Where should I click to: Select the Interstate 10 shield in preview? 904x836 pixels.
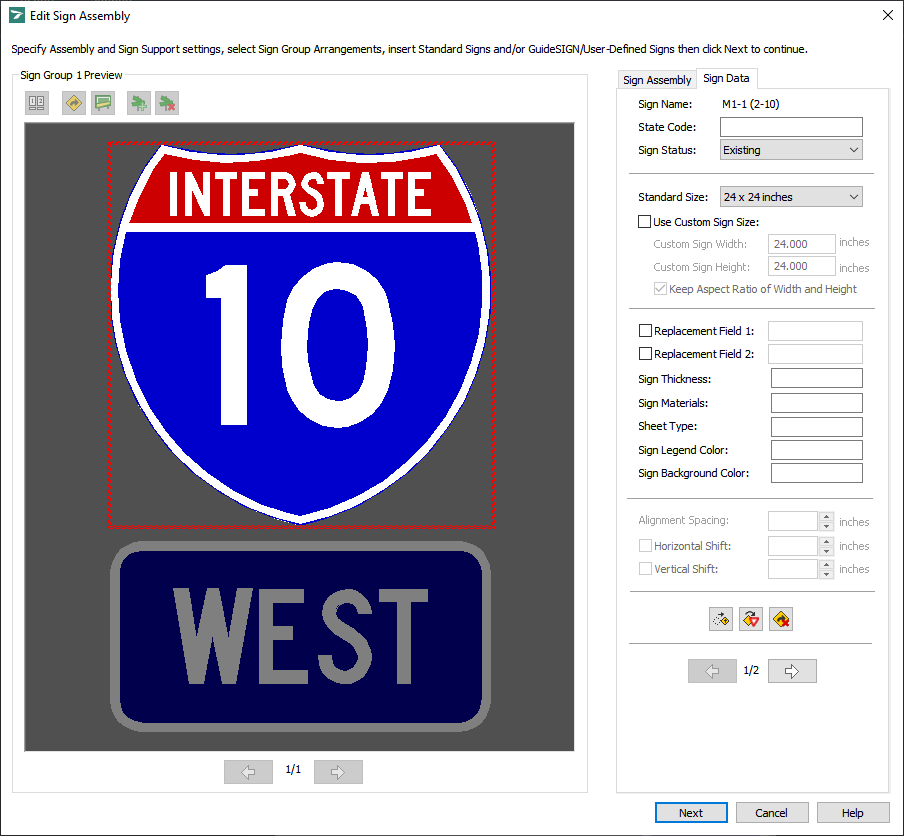300,334
